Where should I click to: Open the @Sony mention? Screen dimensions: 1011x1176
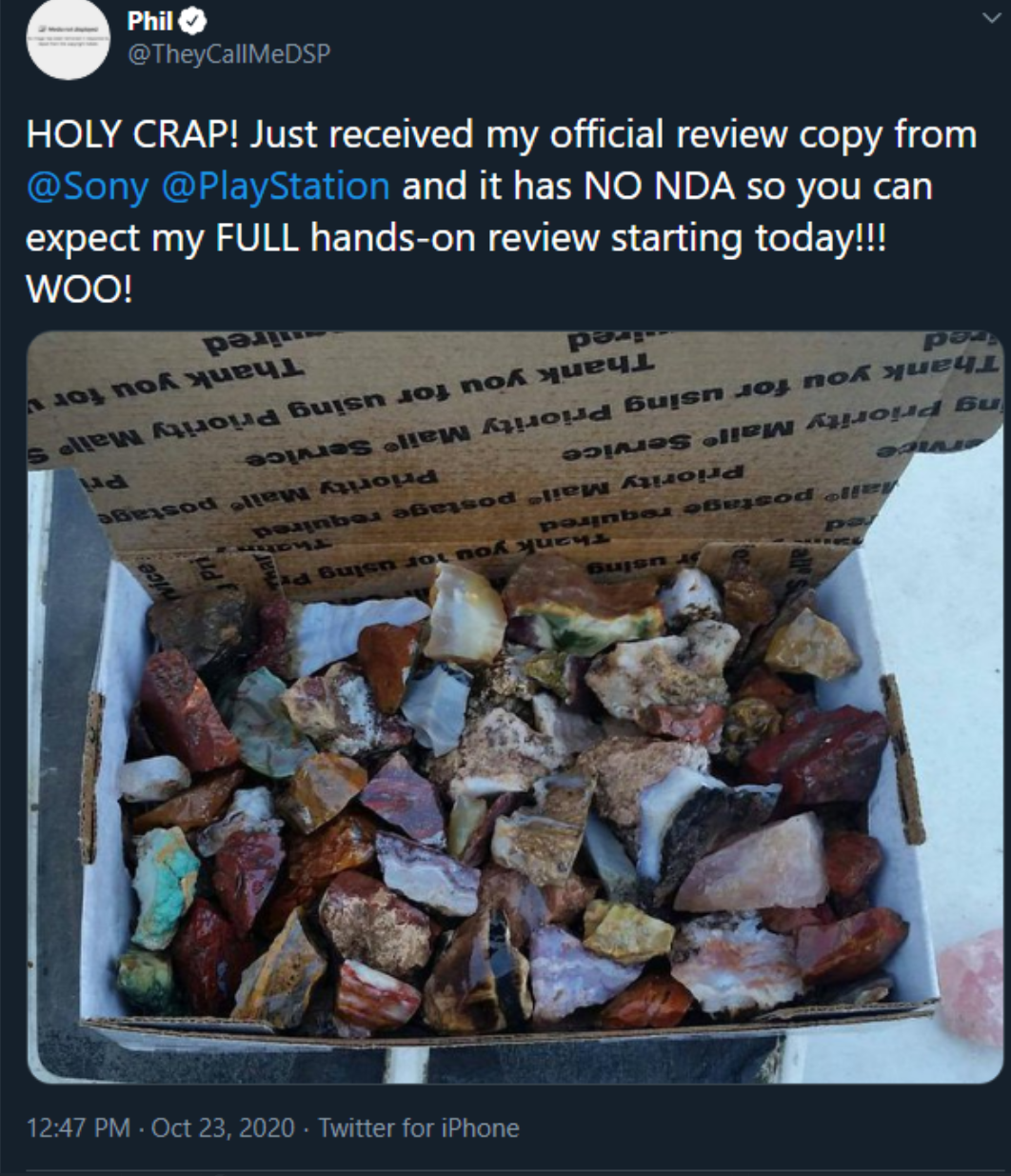87,186
